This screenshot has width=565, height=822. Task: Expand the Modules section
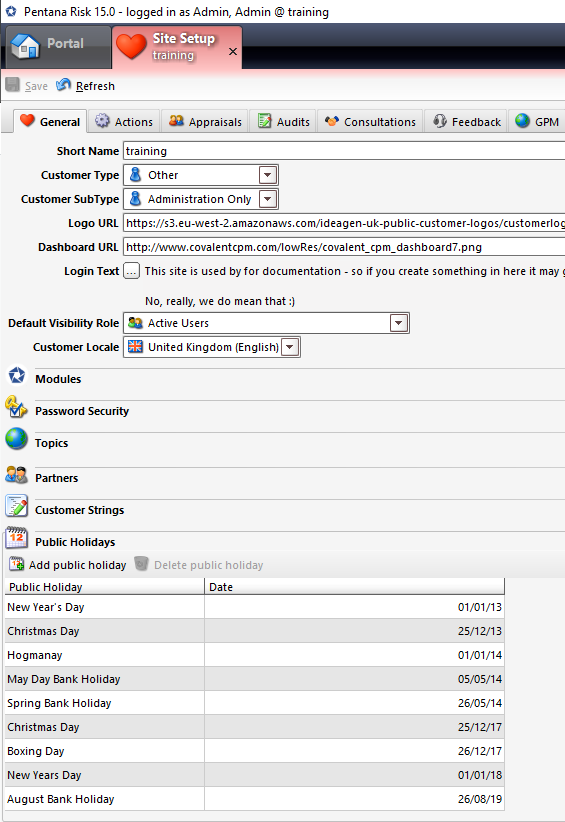tap(58, 379)
